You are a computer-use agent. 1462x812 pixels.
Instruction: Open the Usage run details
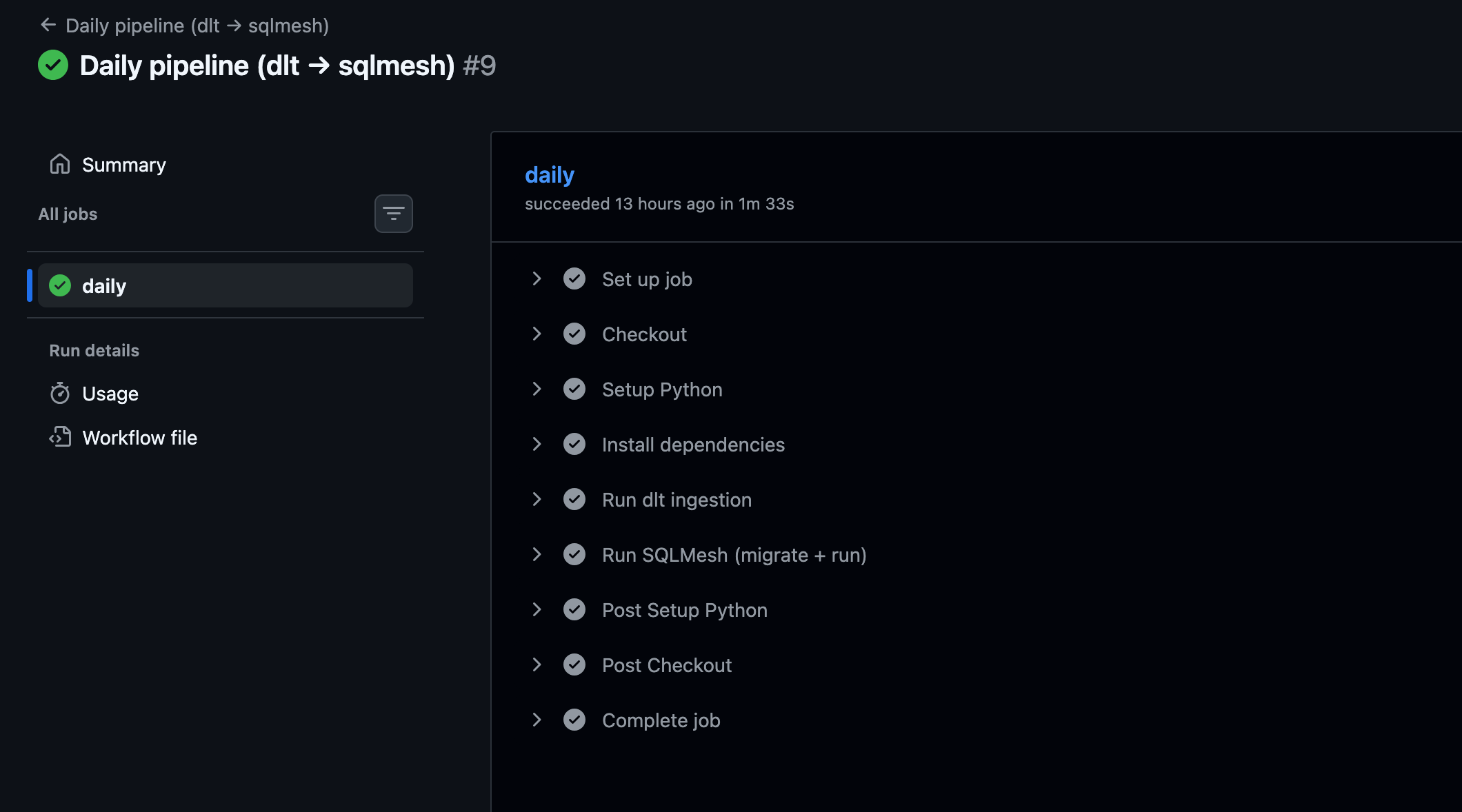pyautogui.click(x=110, y=394)
